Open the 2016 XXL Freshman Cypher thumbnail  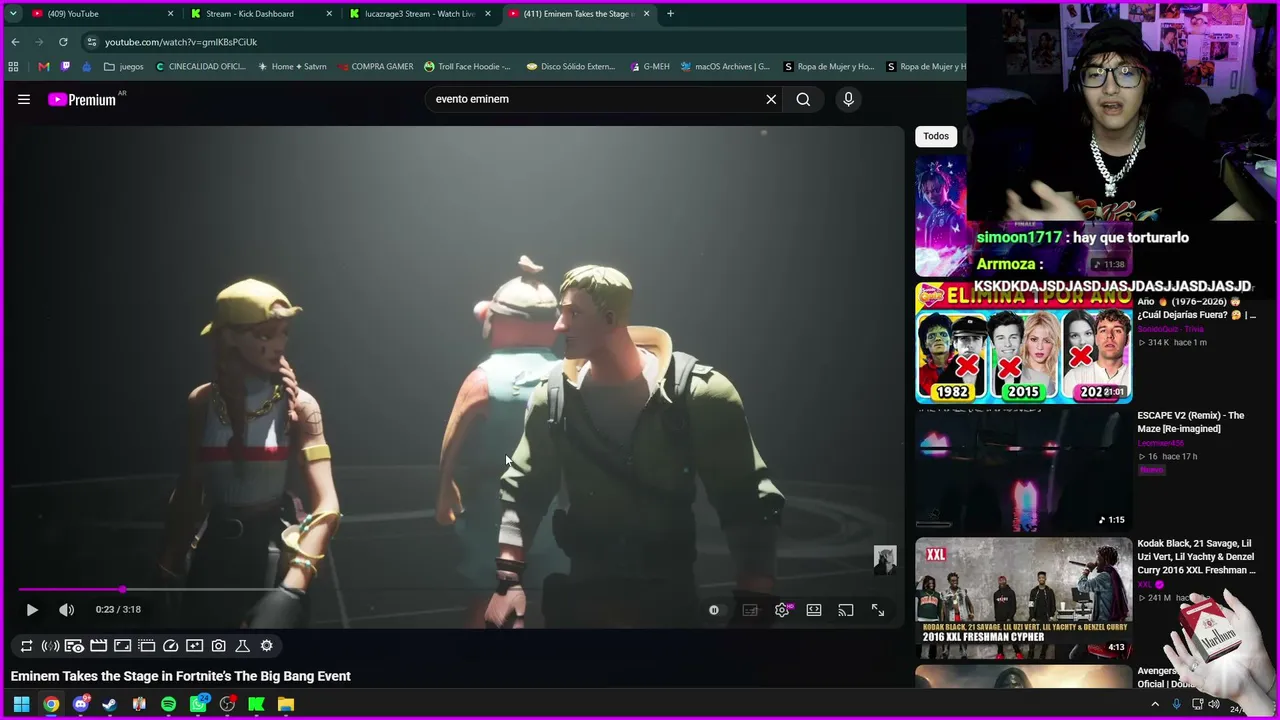pyautogui.click(x=1023, y=599)
